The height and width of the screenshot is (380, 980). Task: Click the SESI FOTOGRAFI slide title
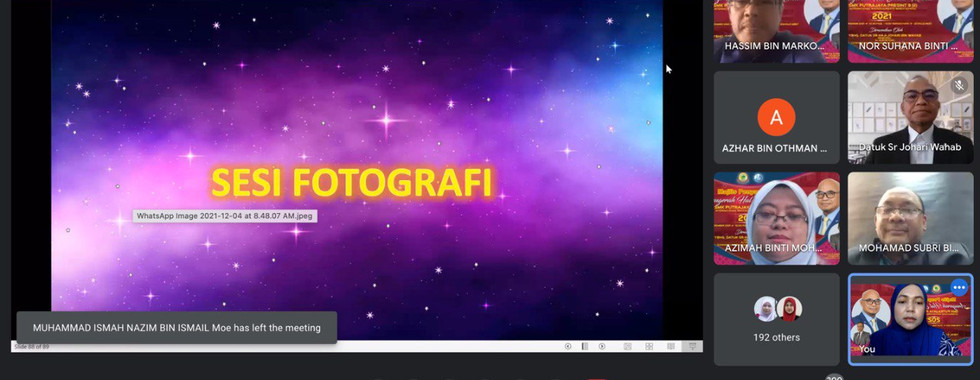click(352, 183)
